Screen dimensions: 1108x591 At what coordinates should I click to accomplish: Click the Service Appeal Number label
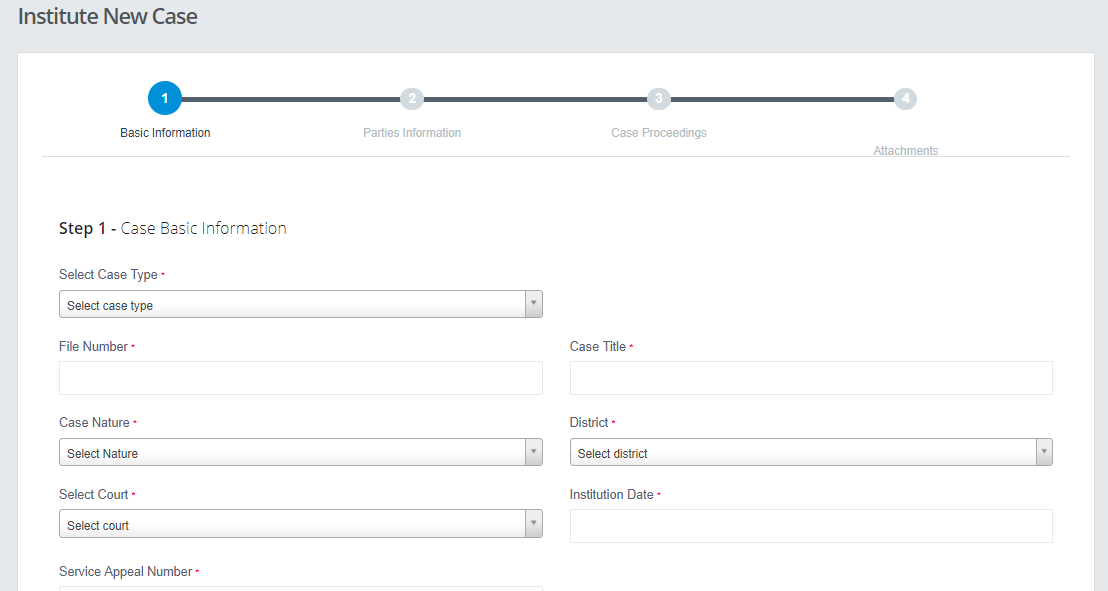click(125, 572)
